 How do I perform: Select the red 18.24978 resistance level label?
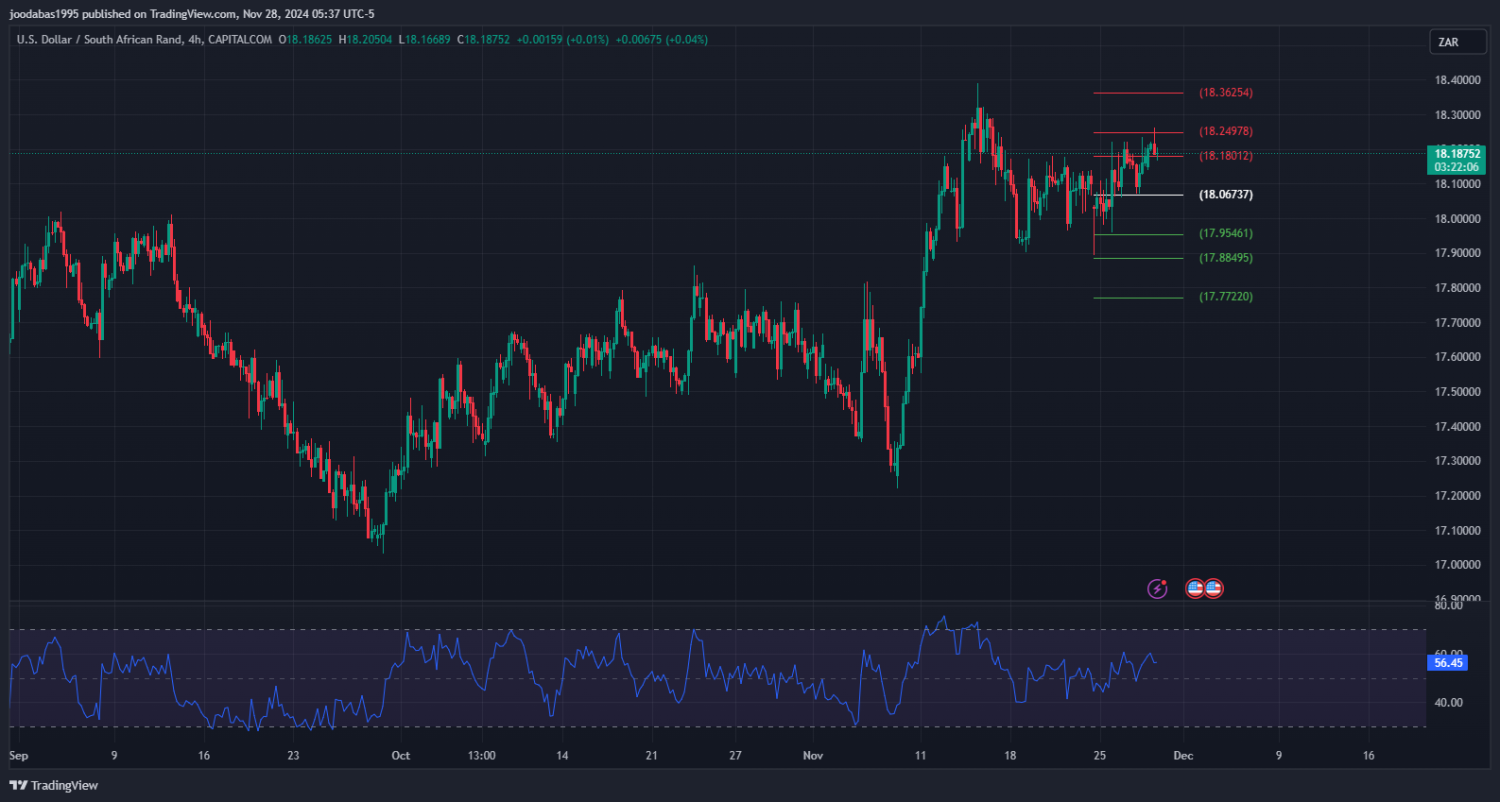1225,132
